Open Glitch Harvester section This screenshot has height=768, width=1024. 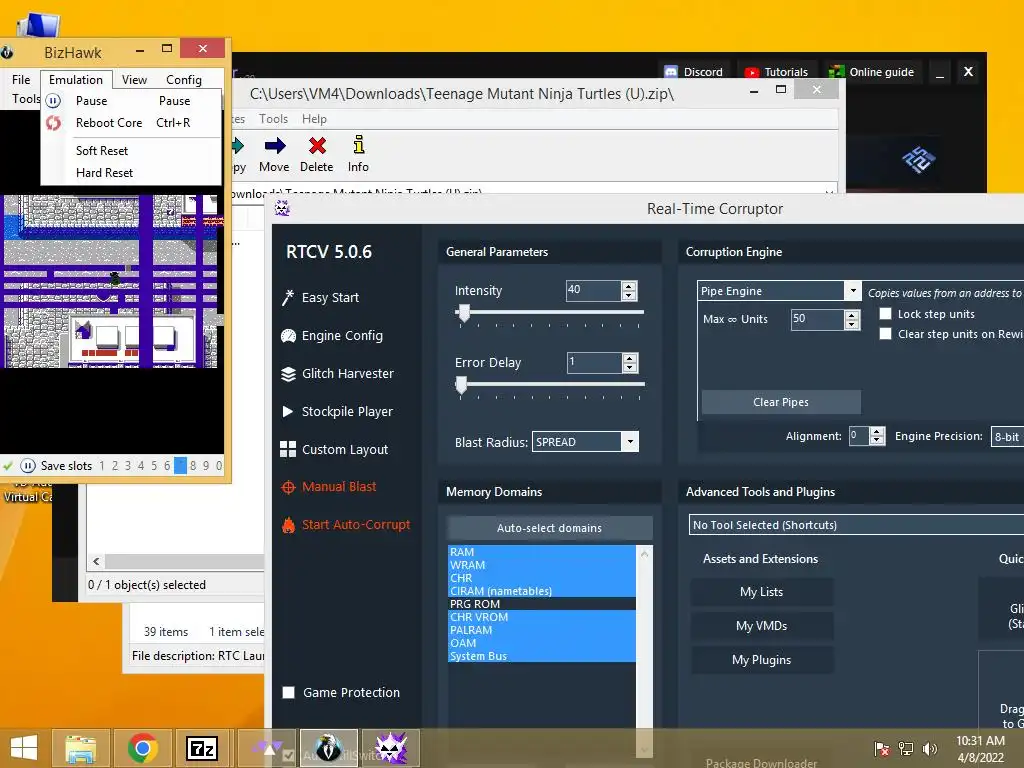coord(338,374)
